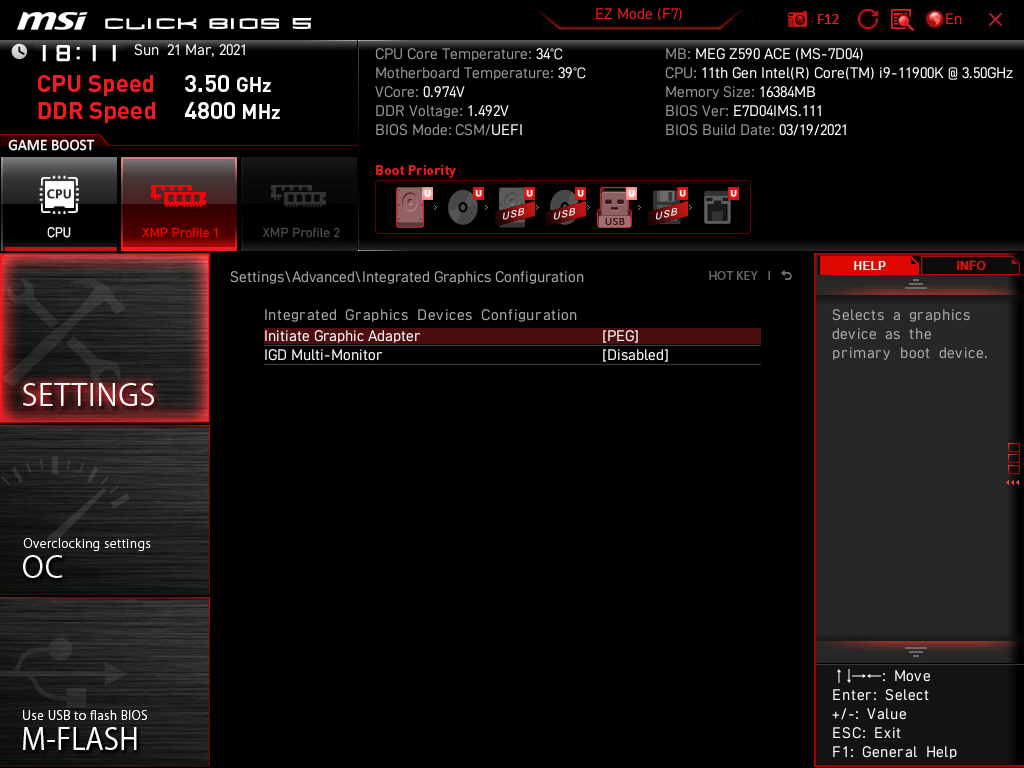Viewport: 1024px width, 768px height.
Task: Click the 11th Gen Intel Core i9-11900K text
Action: click(x=856, y=73)
